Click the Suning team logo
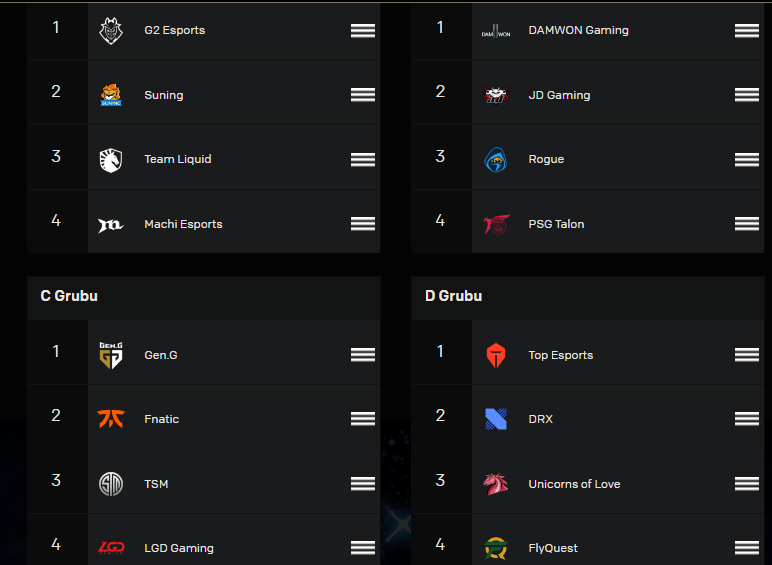The height and width of the screenshot is (565, 772). point(111,95)
